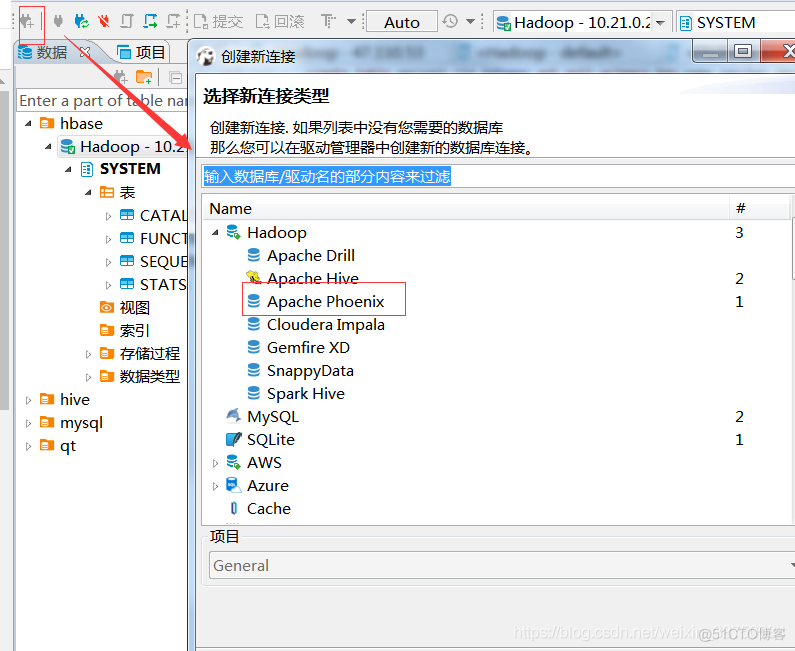Image resolution: width=795 pixels, height=651 pixels.
Task: Select Apache Hive driver
Action: 313,278
